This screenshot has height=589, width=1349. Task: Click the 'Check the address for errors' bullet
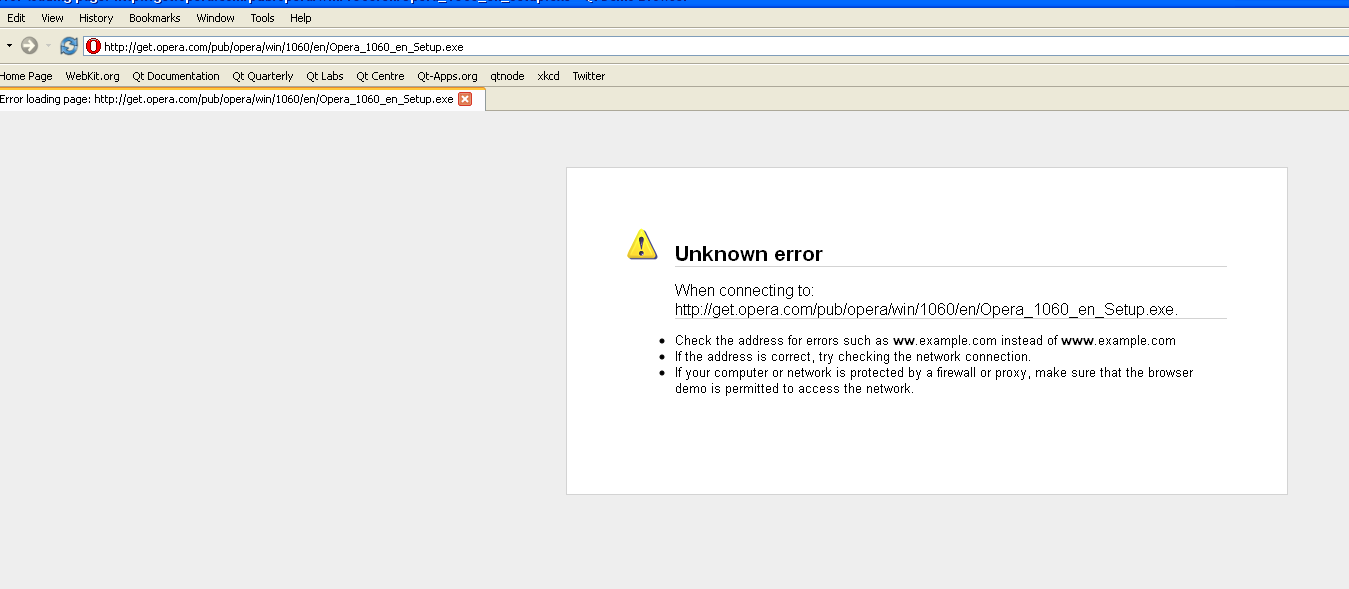coord(925,340)
